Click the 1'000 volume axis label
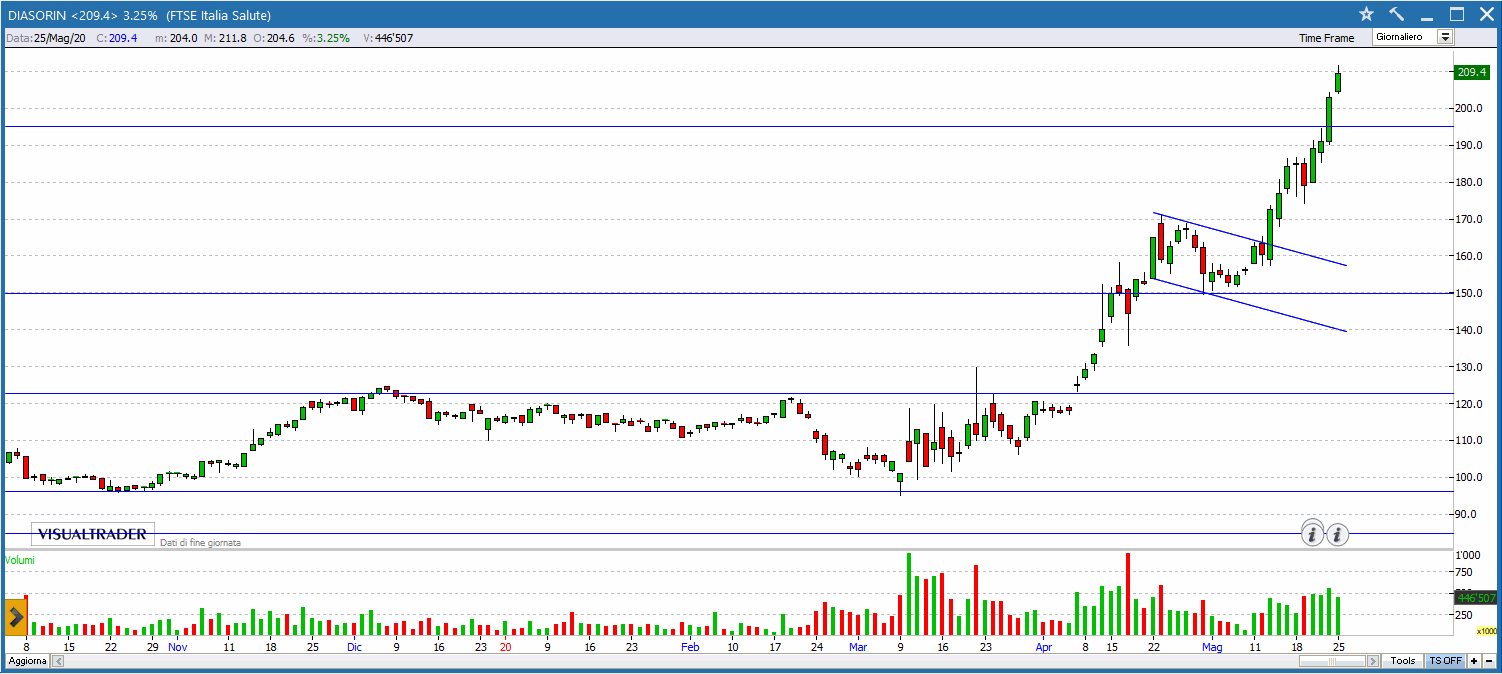 click(x=1468, y=555)
